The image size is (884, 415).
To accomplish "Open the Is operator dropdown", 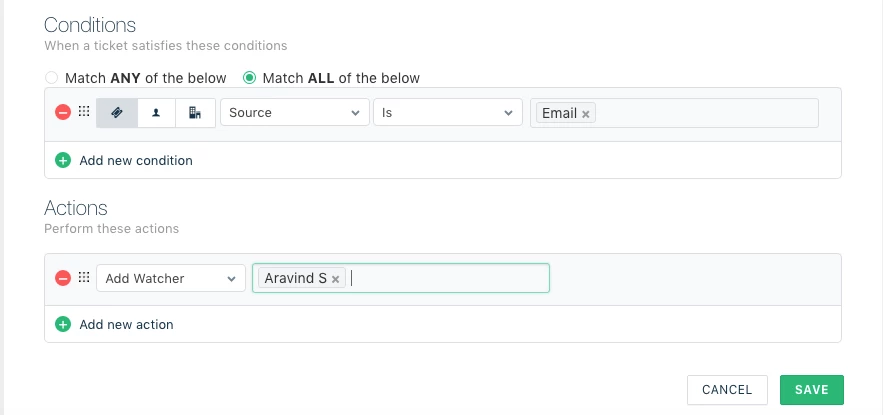I will pos(447,113).
